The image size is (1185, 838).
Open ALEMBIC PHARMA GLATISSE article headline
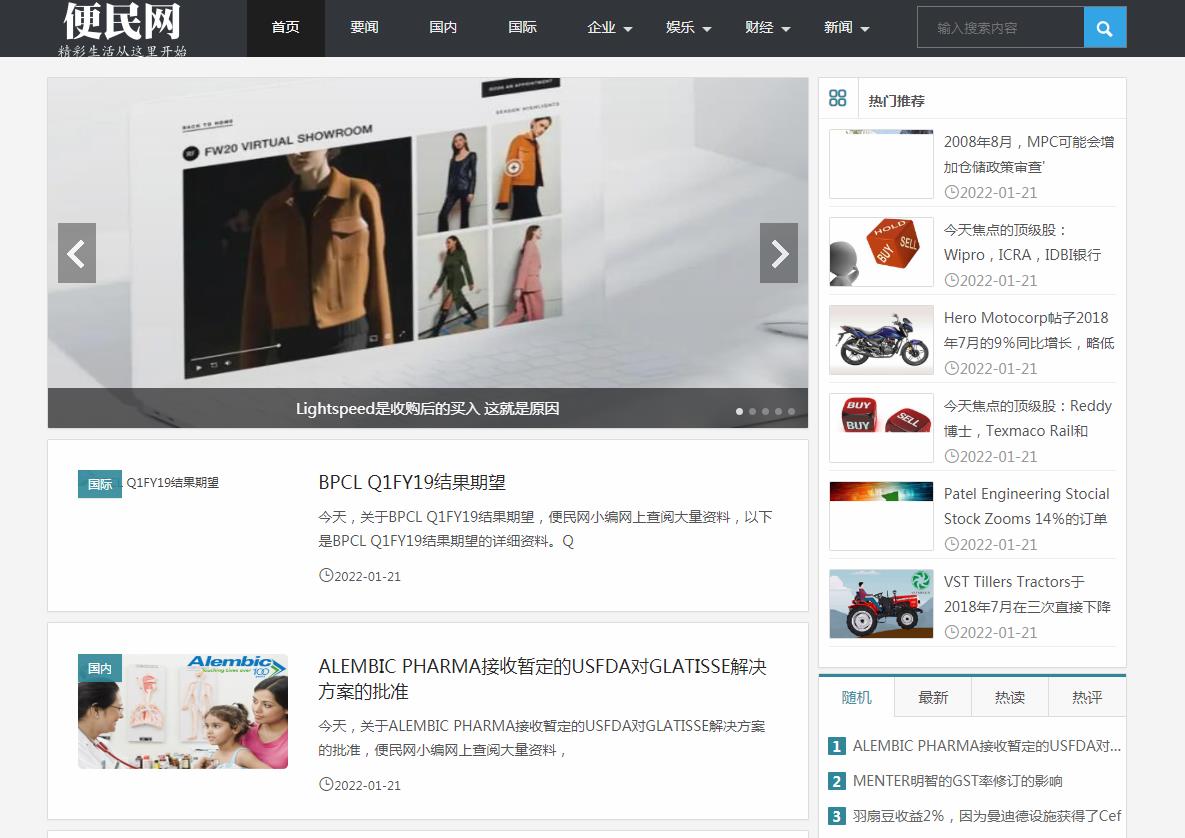coord(543,679)
